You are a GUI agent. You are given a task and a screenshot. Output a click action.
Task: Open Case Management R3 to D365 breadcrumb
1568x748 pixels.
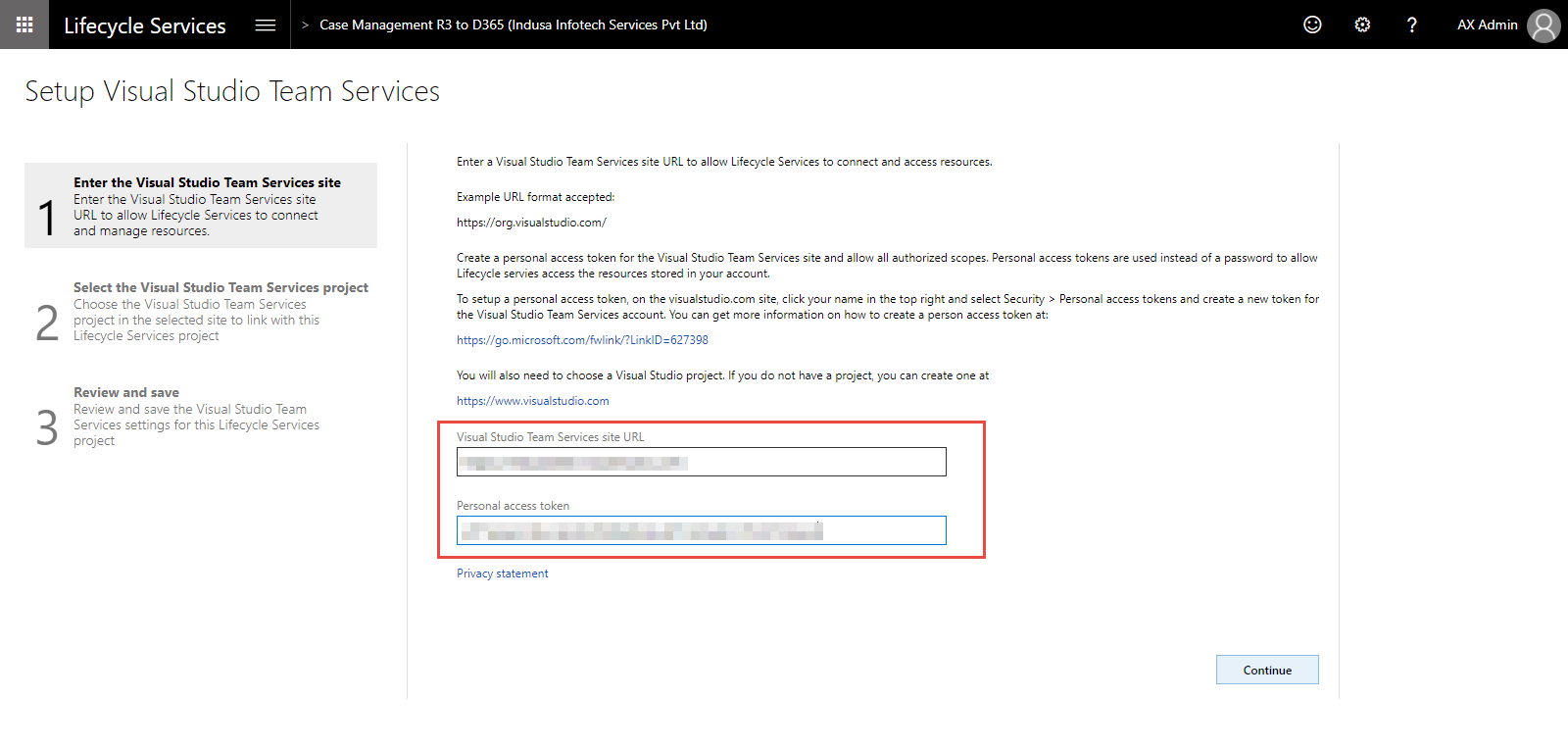click(x=514, y=25)
